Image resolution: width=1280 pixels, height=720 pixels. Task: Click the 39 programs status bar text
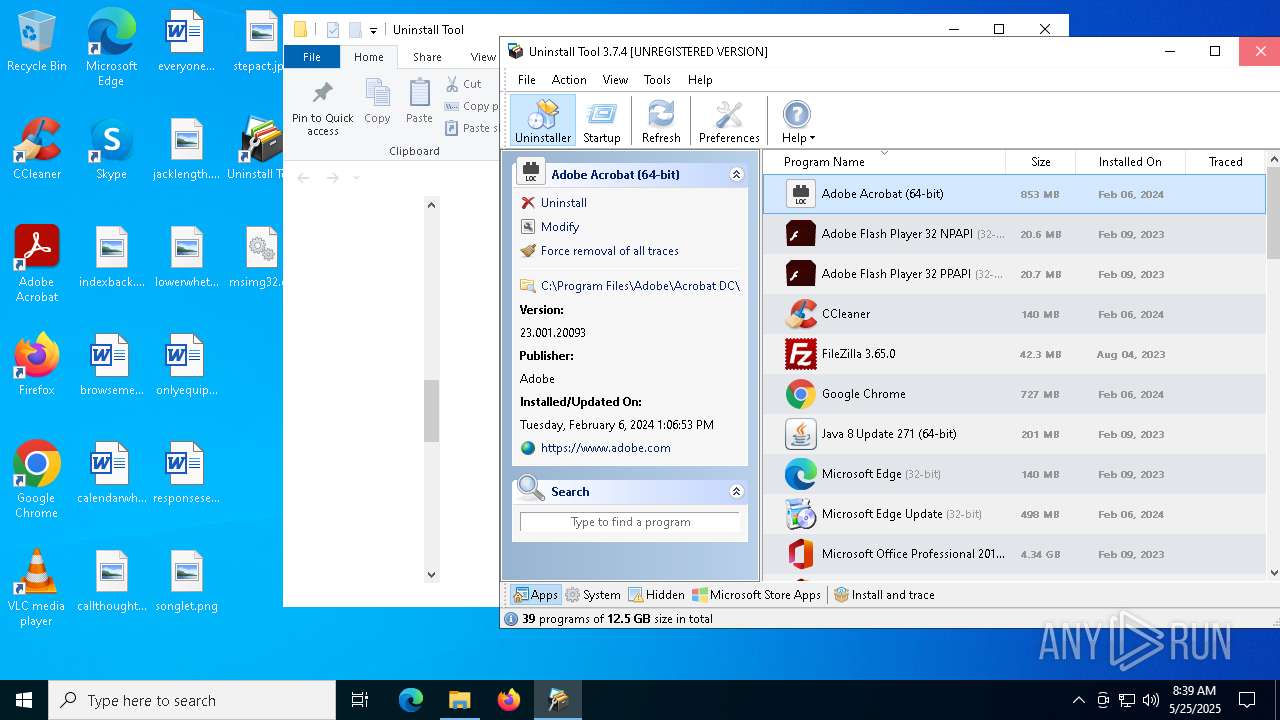(x=617, y=619)
